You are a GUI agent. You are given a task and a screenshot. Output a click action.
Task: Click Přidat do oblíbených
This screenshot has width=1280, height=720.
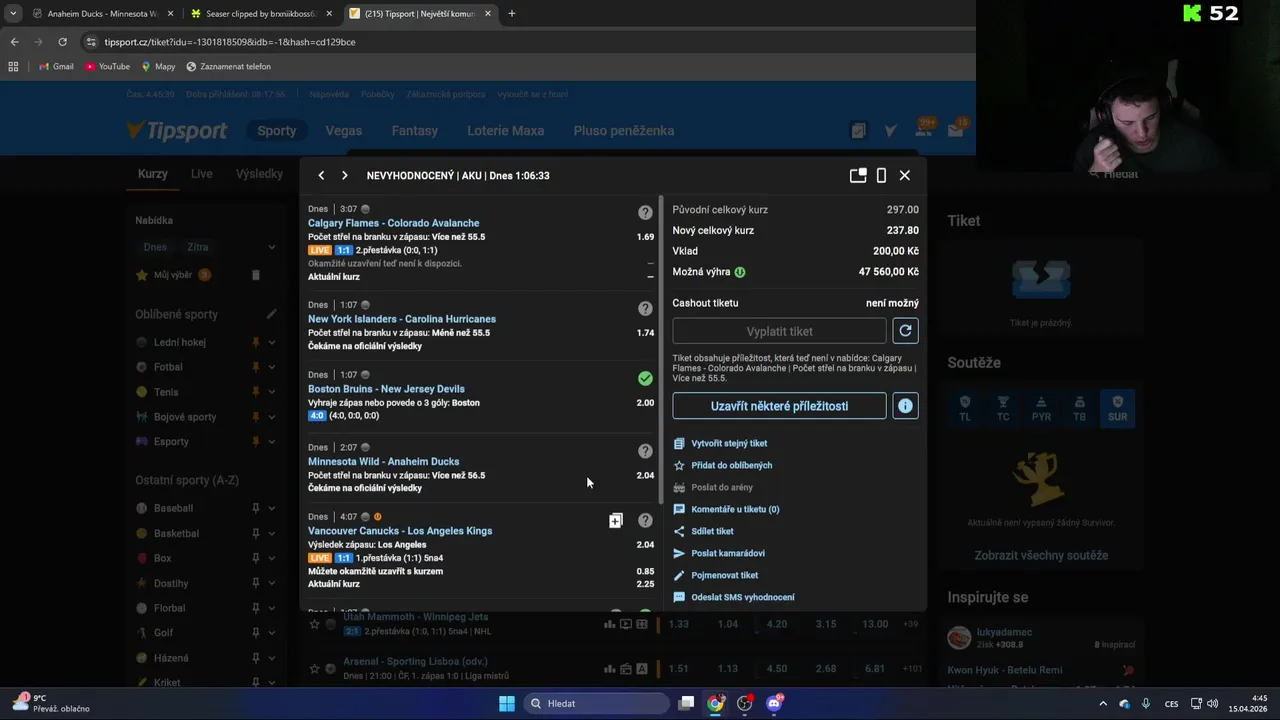coord(731,465)
